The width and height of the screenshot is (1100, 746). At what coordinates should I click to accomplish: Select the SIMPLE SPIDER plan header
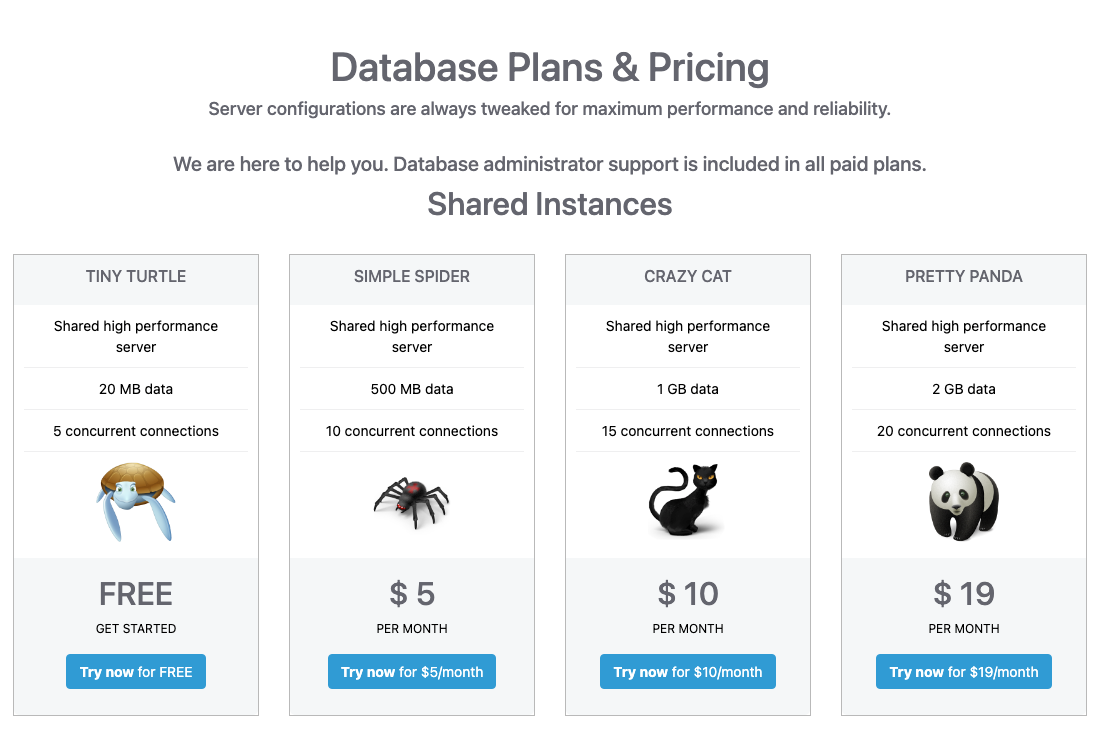(412, 277)
